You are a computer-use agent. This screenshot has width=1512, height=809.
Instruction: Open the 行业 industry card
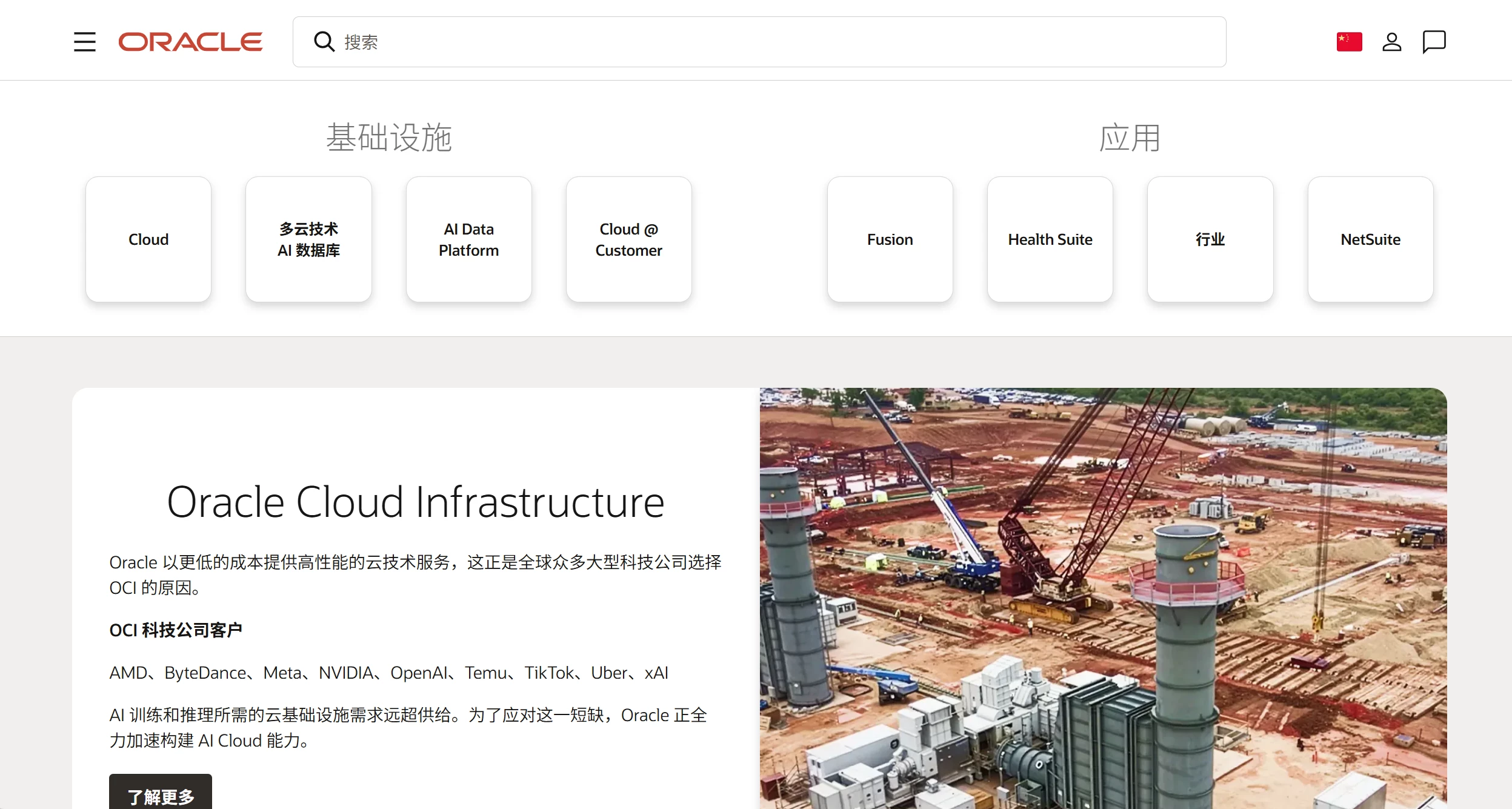tap(1210, 239)
